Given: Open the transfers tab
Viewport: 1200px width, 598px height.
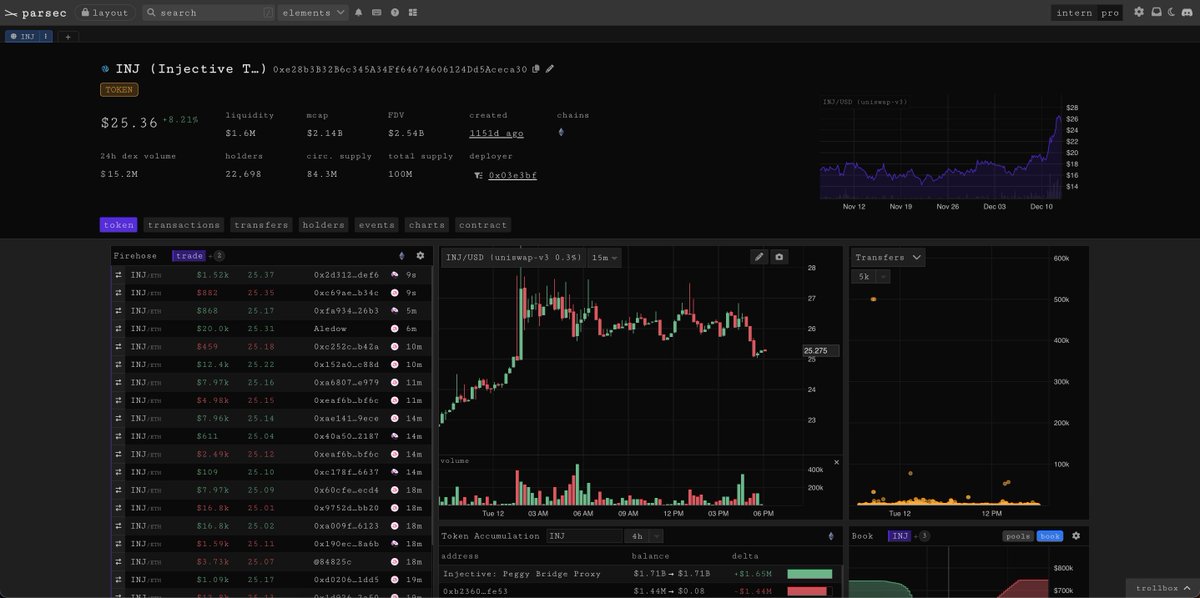Looking at the screenshot, I should (x=261, y=225).
